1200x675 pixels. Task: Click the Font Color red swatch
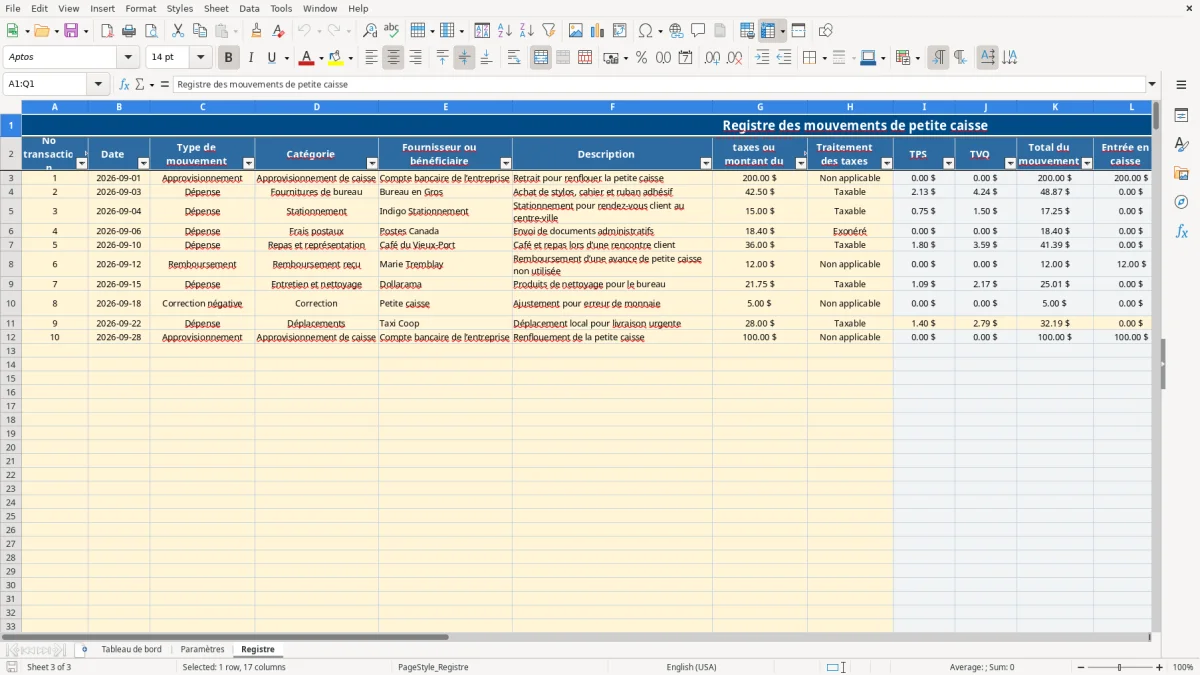306,58
